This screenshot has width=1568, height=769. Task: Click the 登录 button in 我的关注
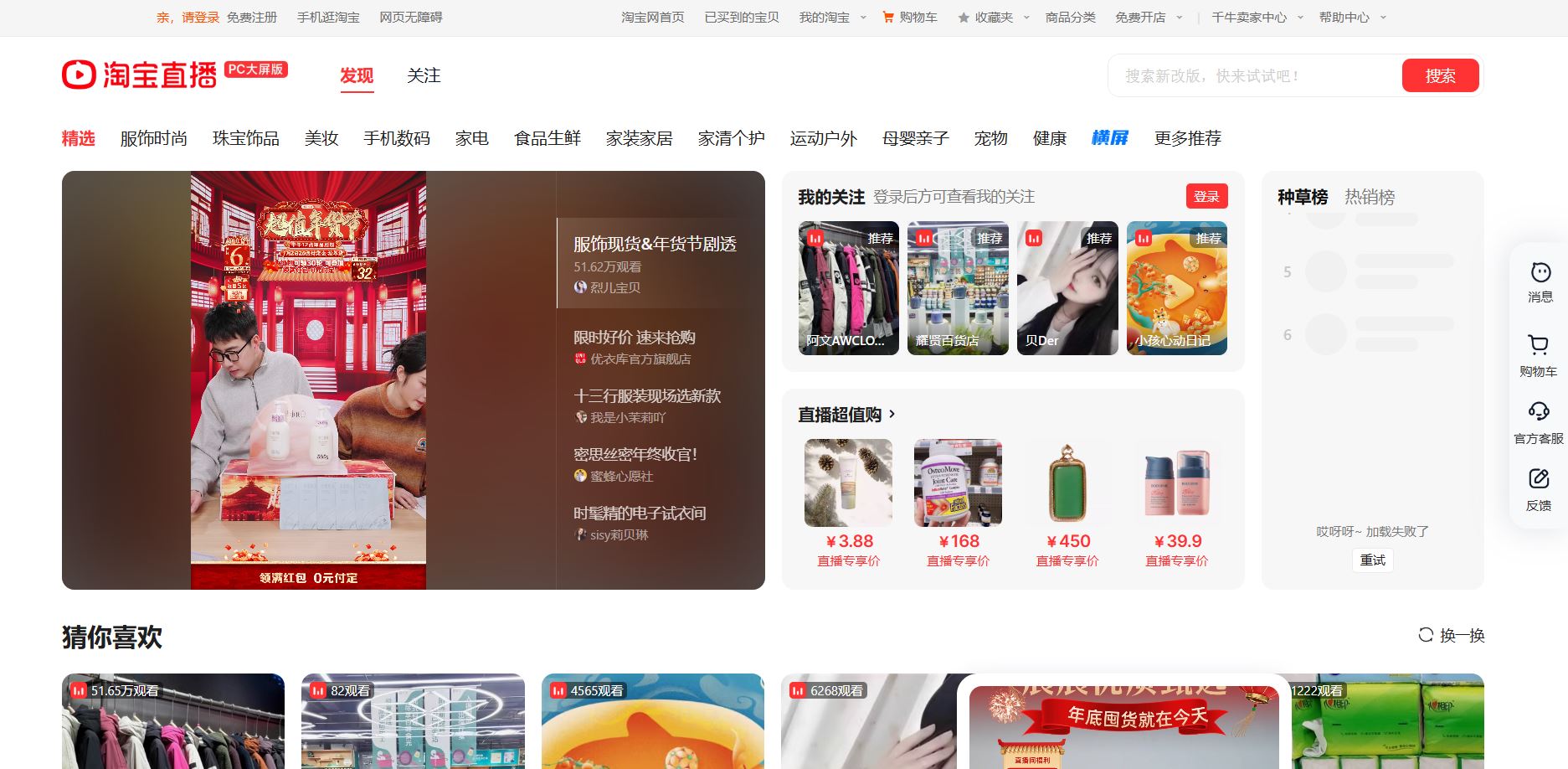tap(1206, 196)
